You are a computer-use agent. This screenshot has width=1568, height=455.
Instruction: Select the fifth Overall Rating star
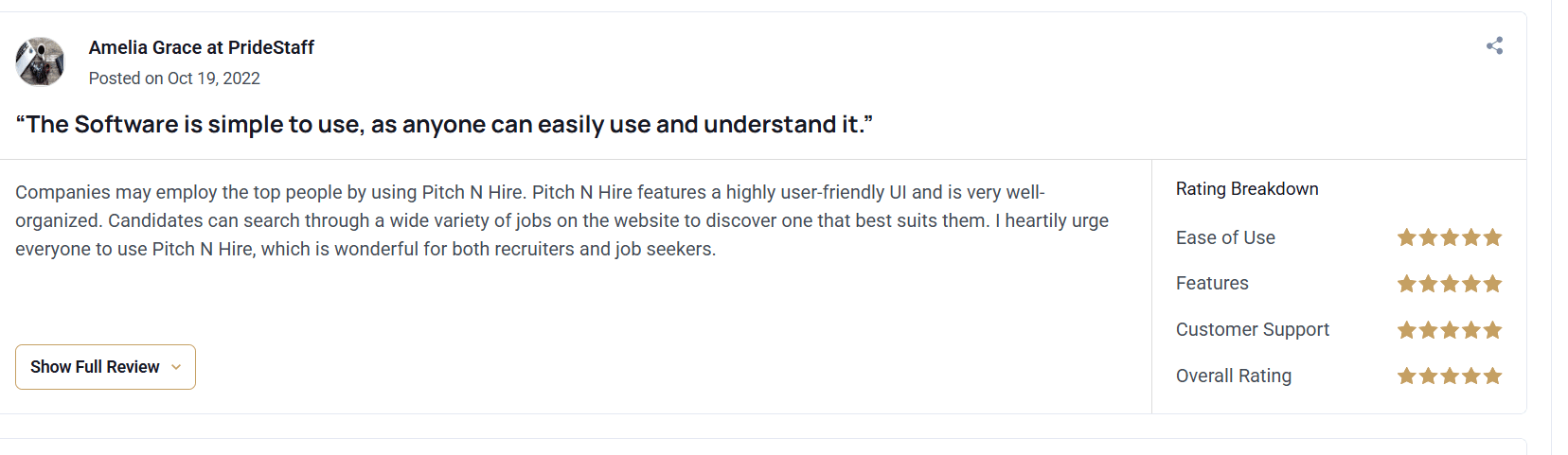[1493, 376]
